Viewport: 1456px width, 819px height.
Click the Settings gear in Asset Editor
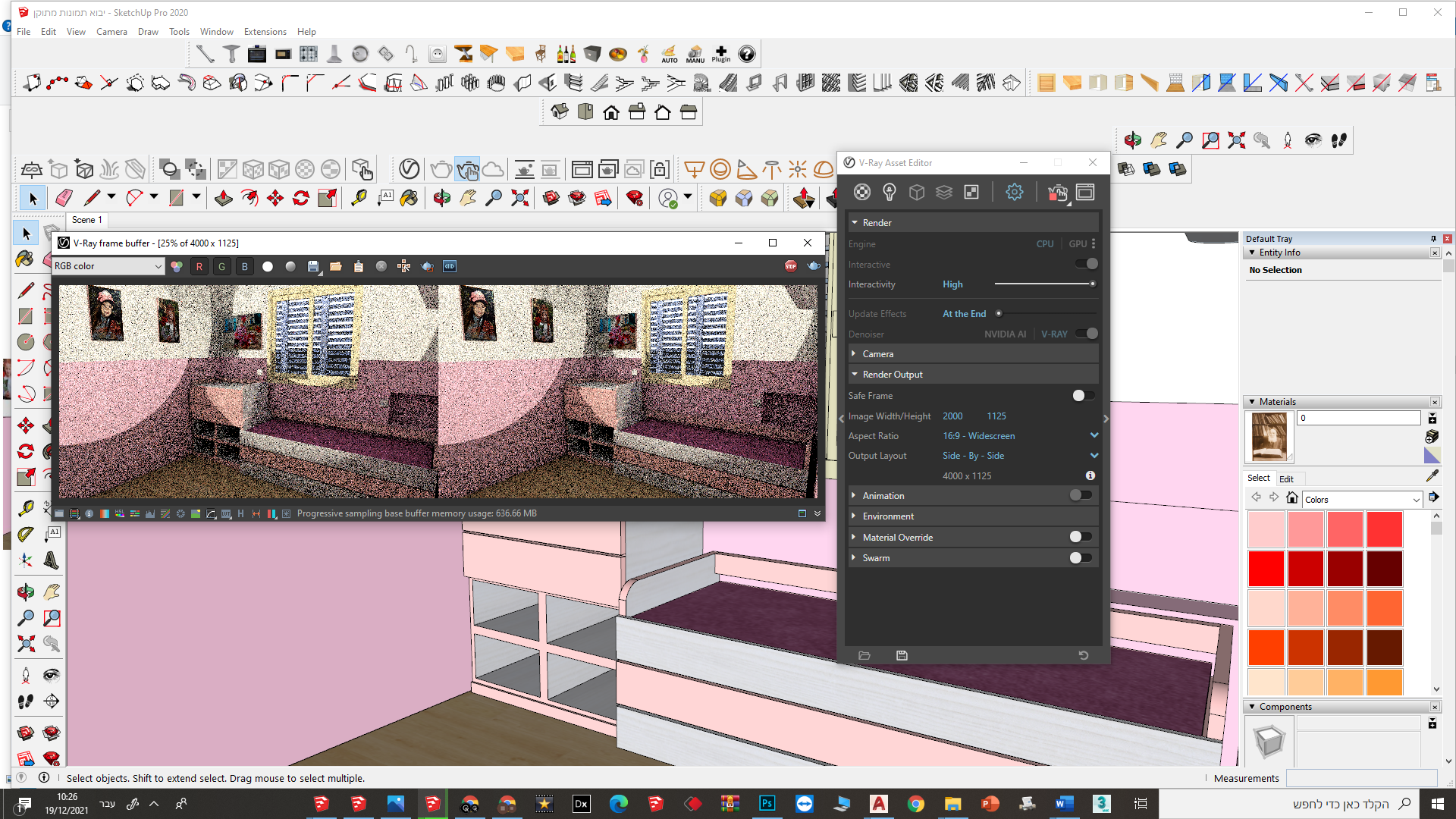[1014, 193]
